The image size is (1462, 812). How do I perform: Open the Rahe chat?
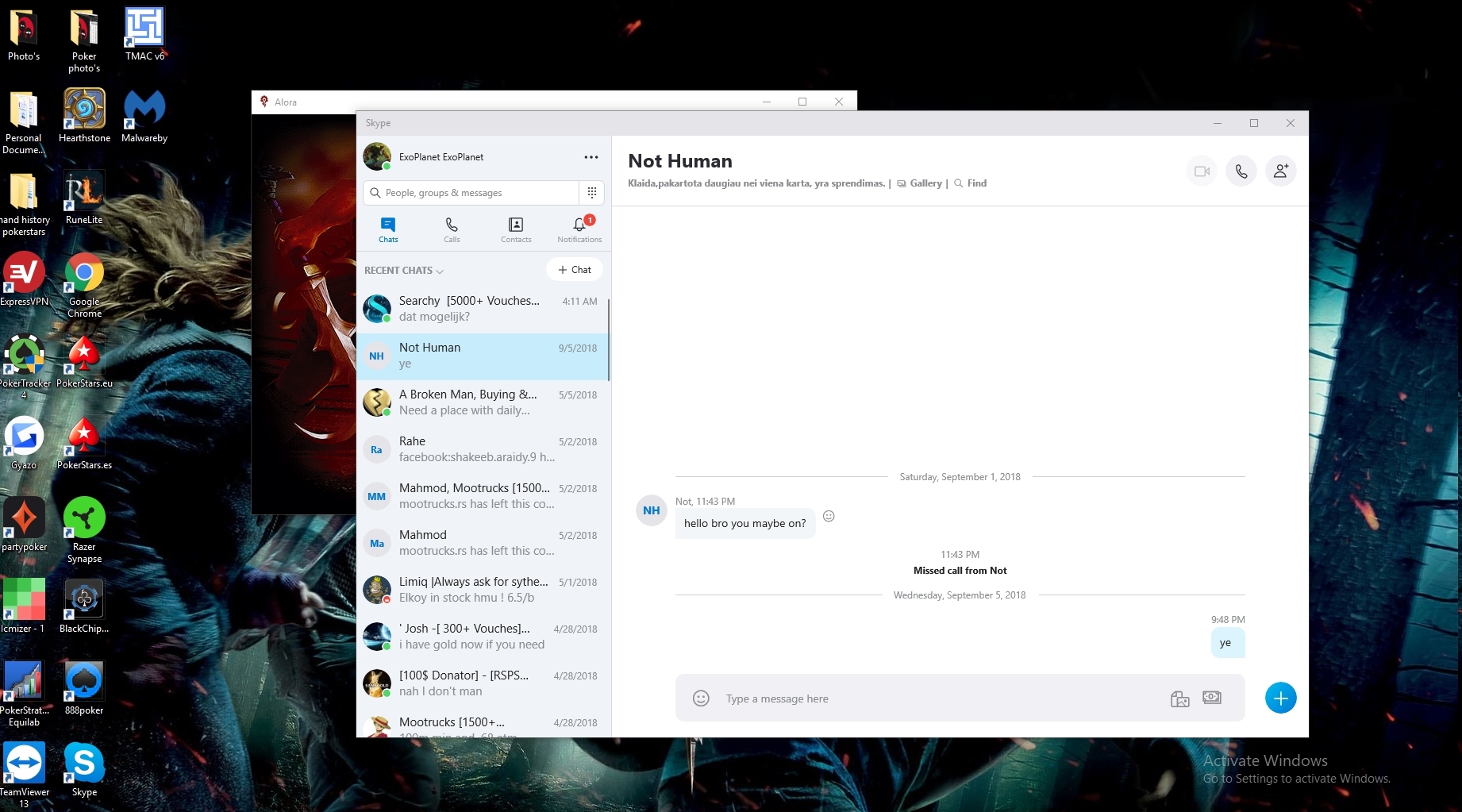tap(483, 449)
